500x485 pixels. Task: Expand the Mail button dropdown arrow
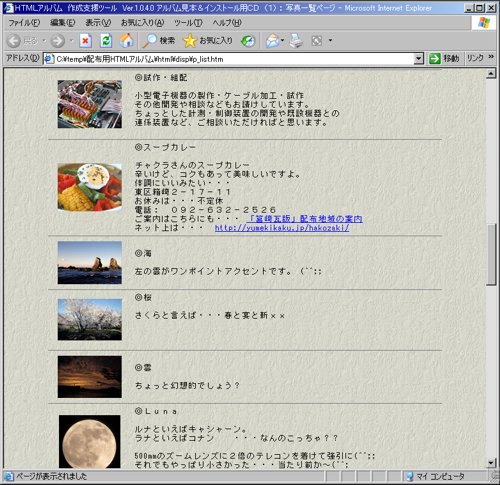tap(283, 40)
